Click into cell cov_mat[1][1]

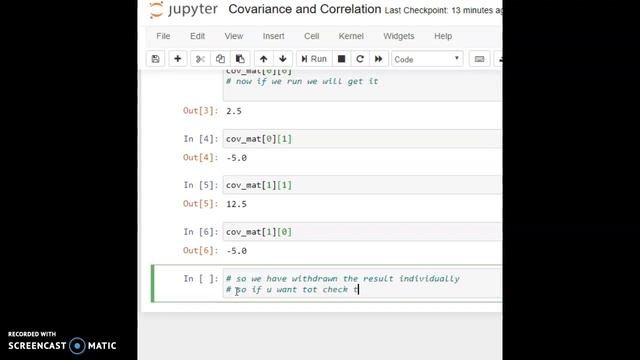tap(362, 185)
